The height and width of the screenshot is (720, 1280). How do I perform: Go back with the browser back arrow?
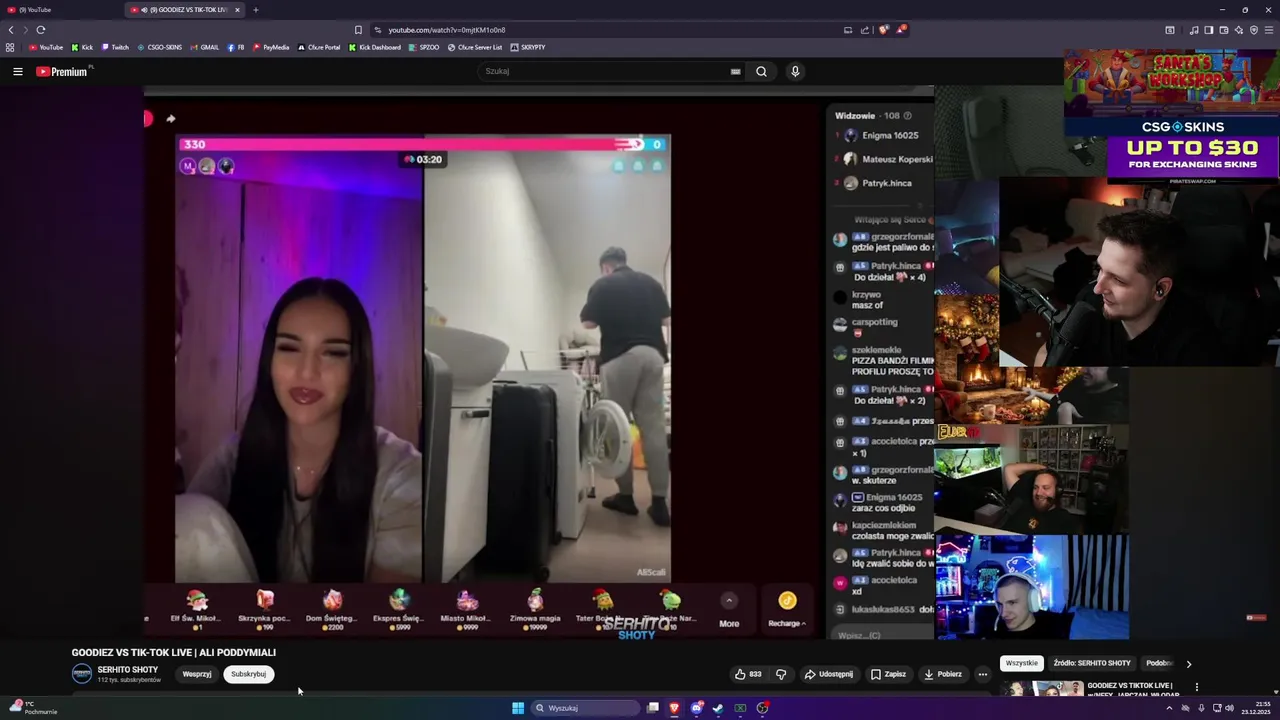pyautogui.click(x=11, y=30)
